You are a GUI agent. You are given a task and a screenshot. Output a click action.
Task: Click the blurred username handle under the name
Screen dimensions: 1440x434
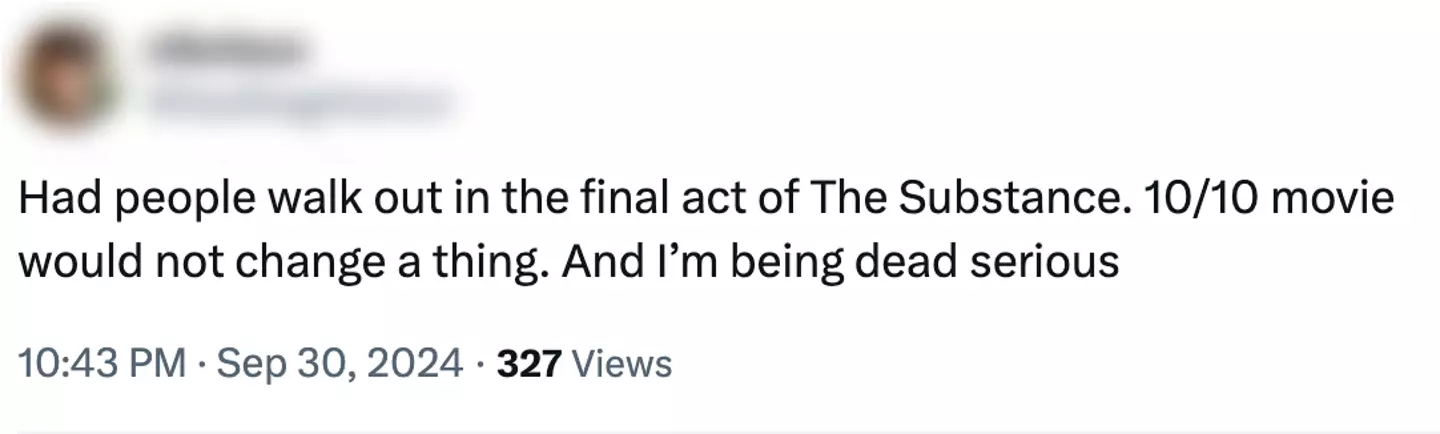pyautogui.click(x=300, y=102)
